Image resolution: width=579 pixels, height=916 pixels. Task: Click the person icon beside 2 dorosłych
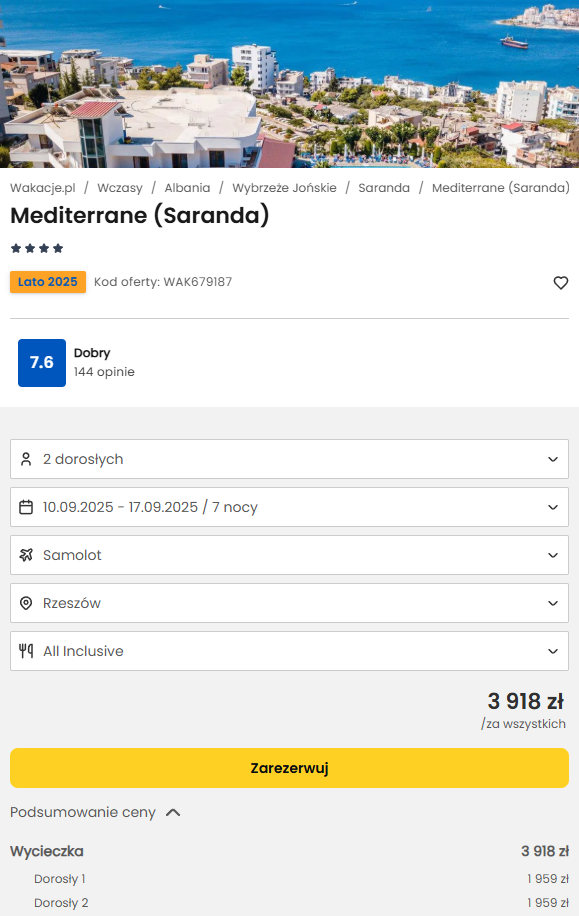pos(26,459)
